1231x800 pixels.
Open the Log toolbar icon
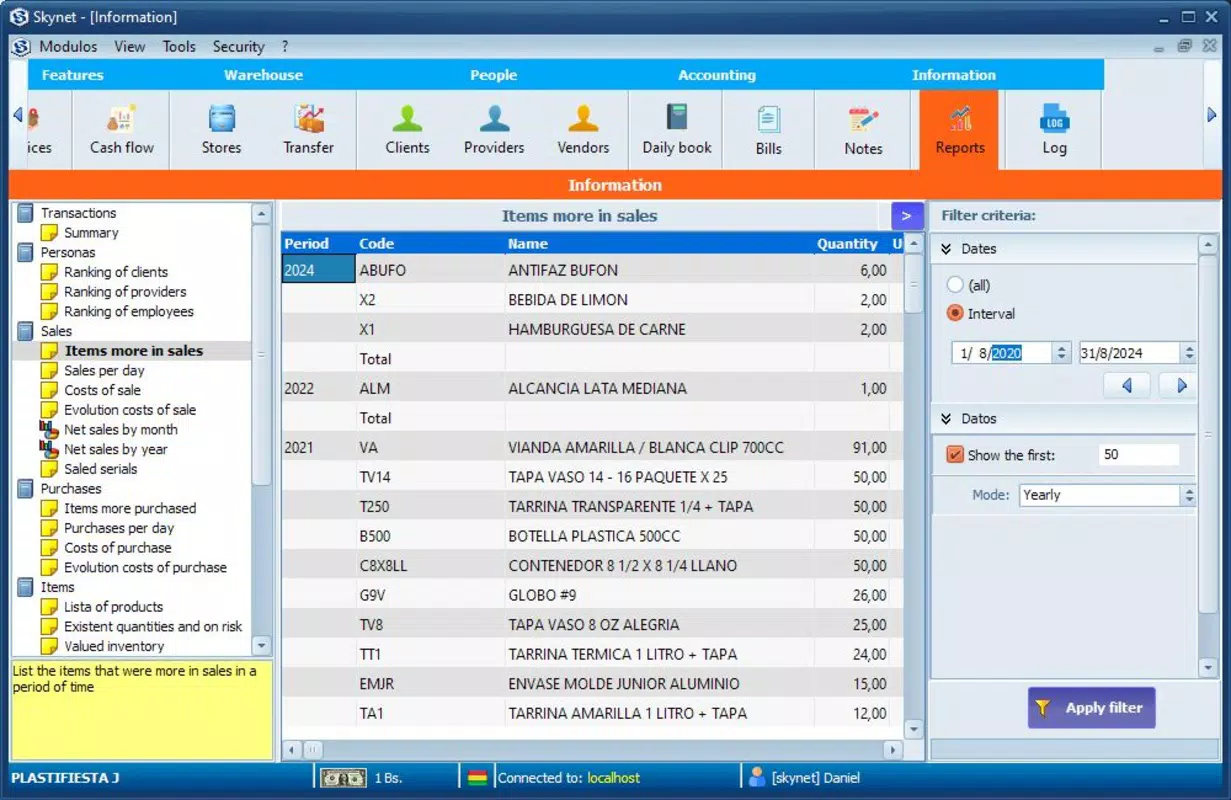click(1054, 130)
